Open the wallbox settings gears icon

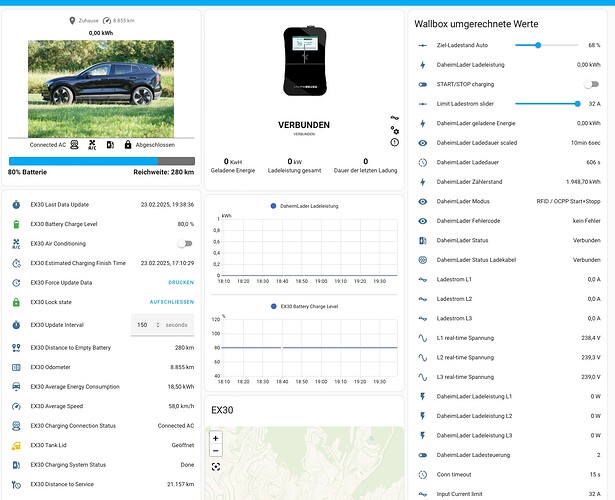click(395, 130)
